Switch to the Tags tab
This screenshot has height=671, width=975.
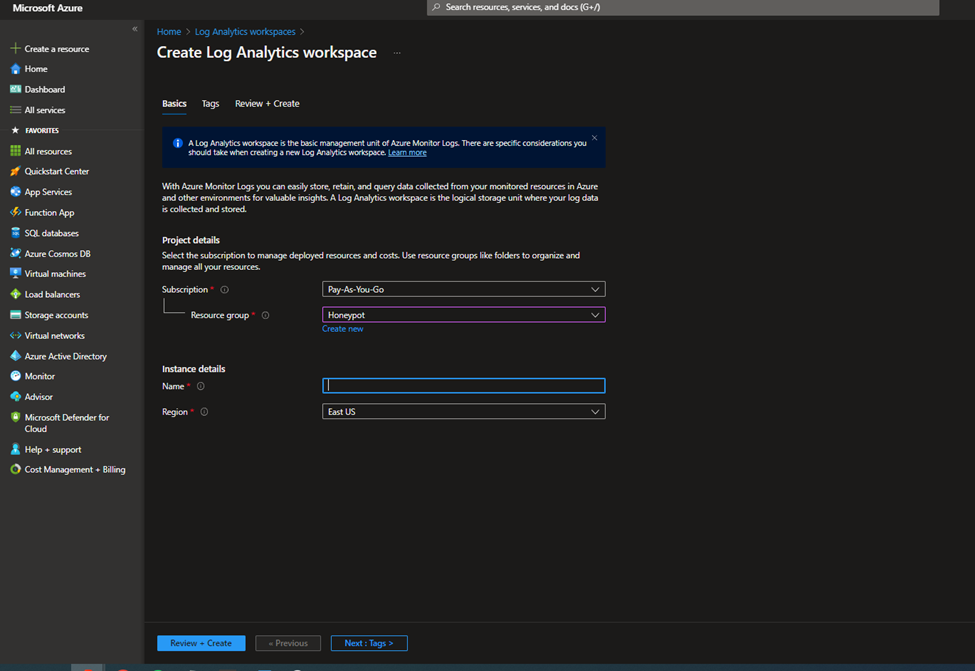210,103
